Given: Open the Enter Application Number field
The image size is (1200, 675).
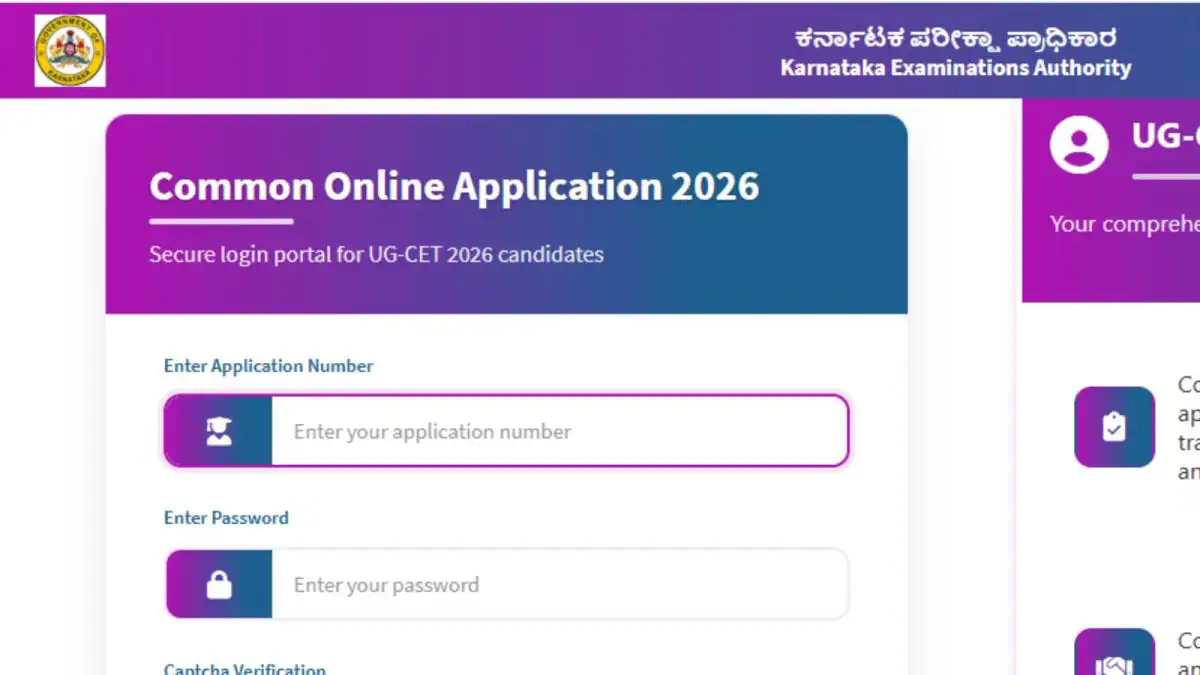Looking at the screenshot, I should [560, 431].
